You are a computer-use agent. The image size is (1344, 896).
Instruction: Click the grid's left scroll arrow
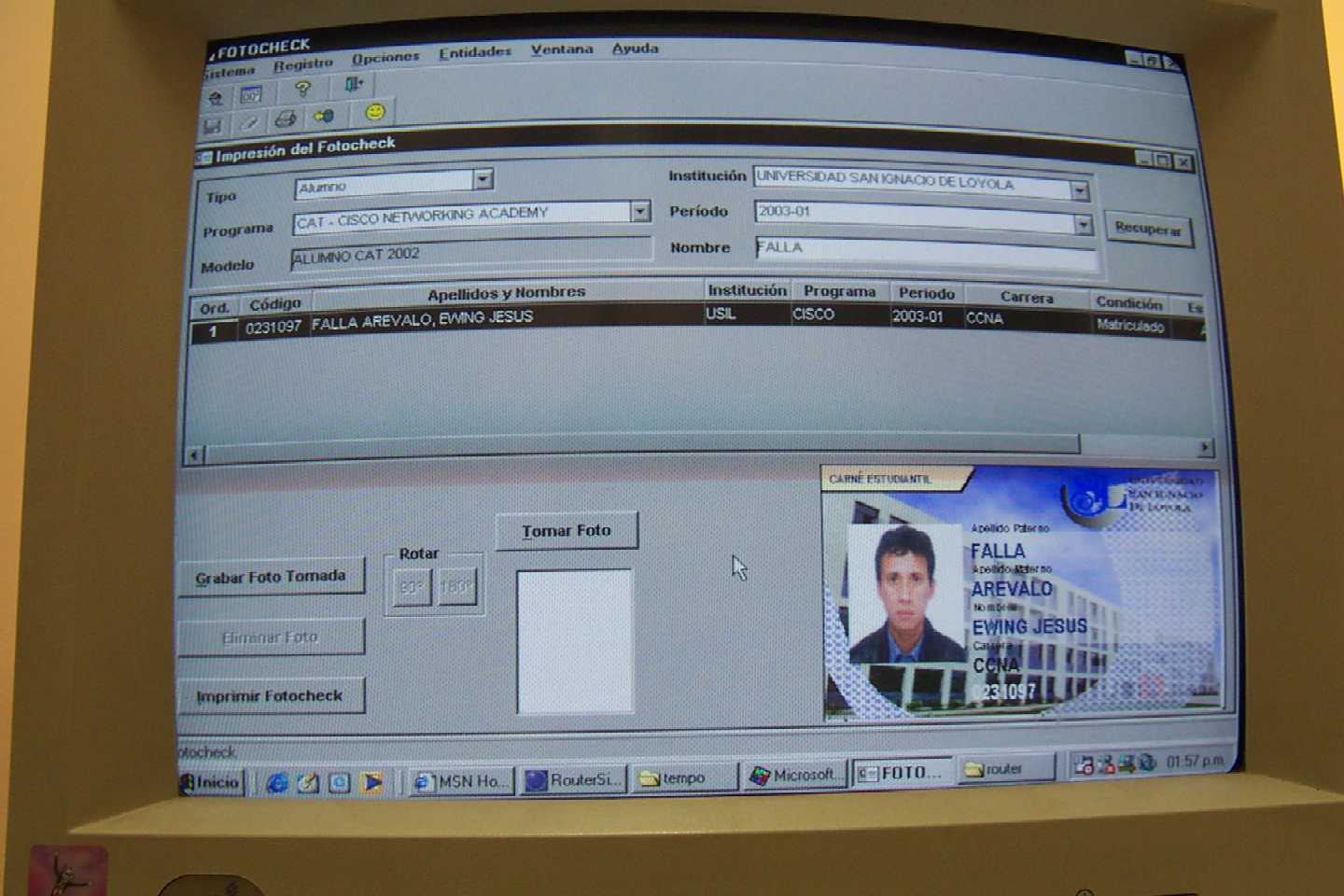(x=194, y=455)
